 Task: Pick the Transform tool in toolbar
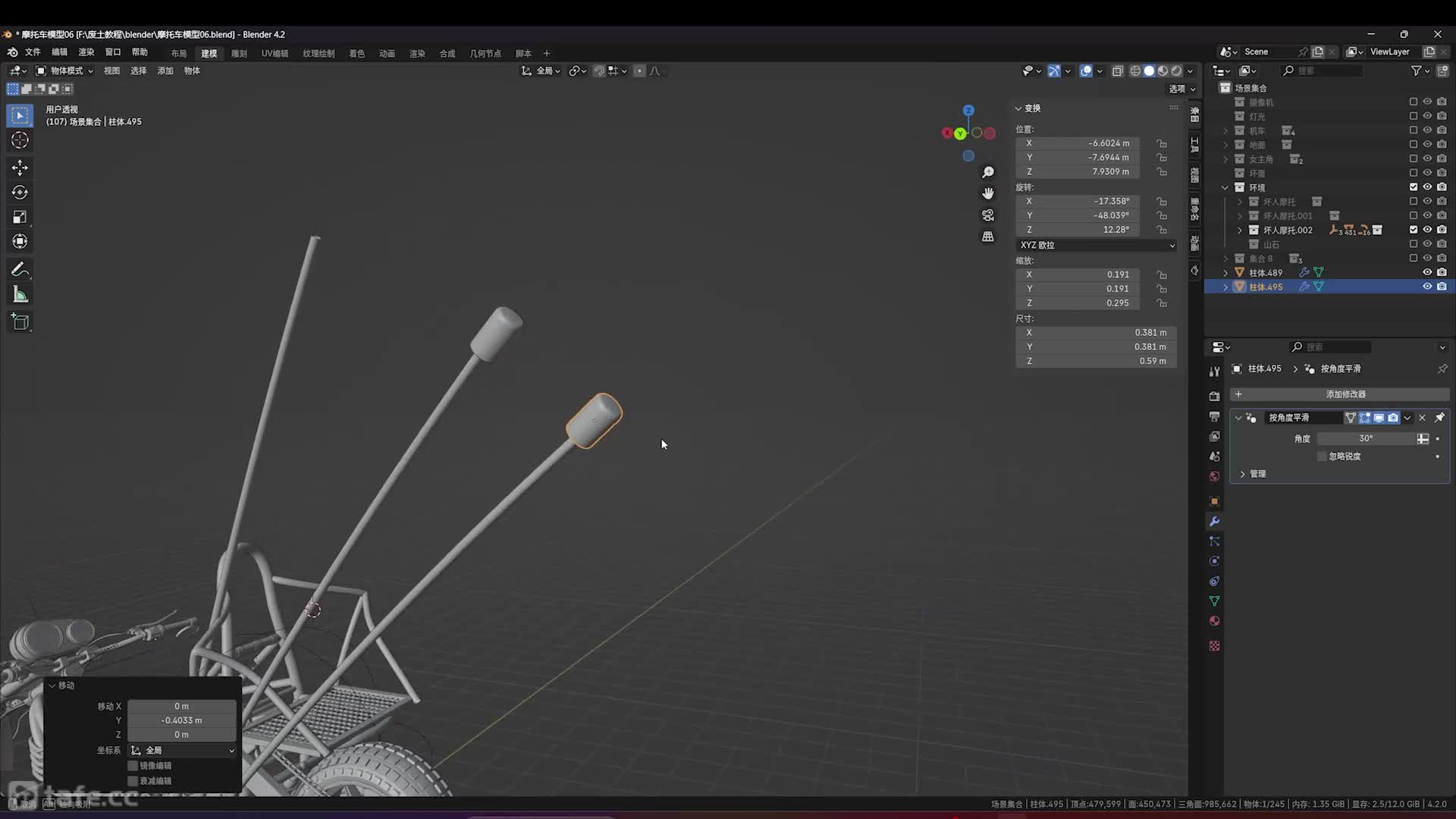[x=20, y=241]
